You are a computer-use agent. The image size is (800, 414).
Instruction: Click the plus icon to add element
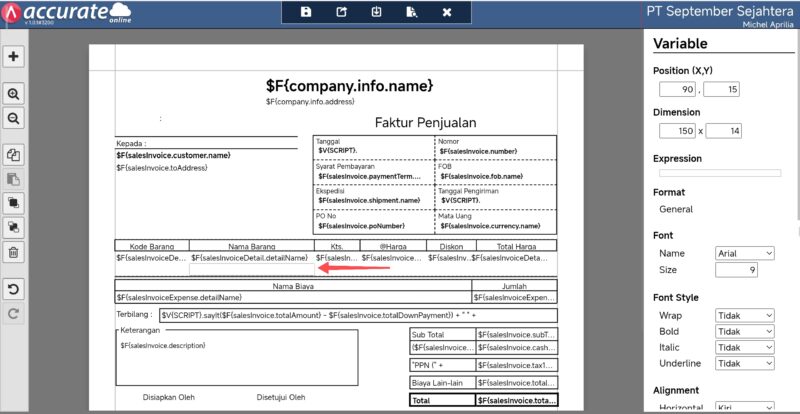(x=14, y=56)
